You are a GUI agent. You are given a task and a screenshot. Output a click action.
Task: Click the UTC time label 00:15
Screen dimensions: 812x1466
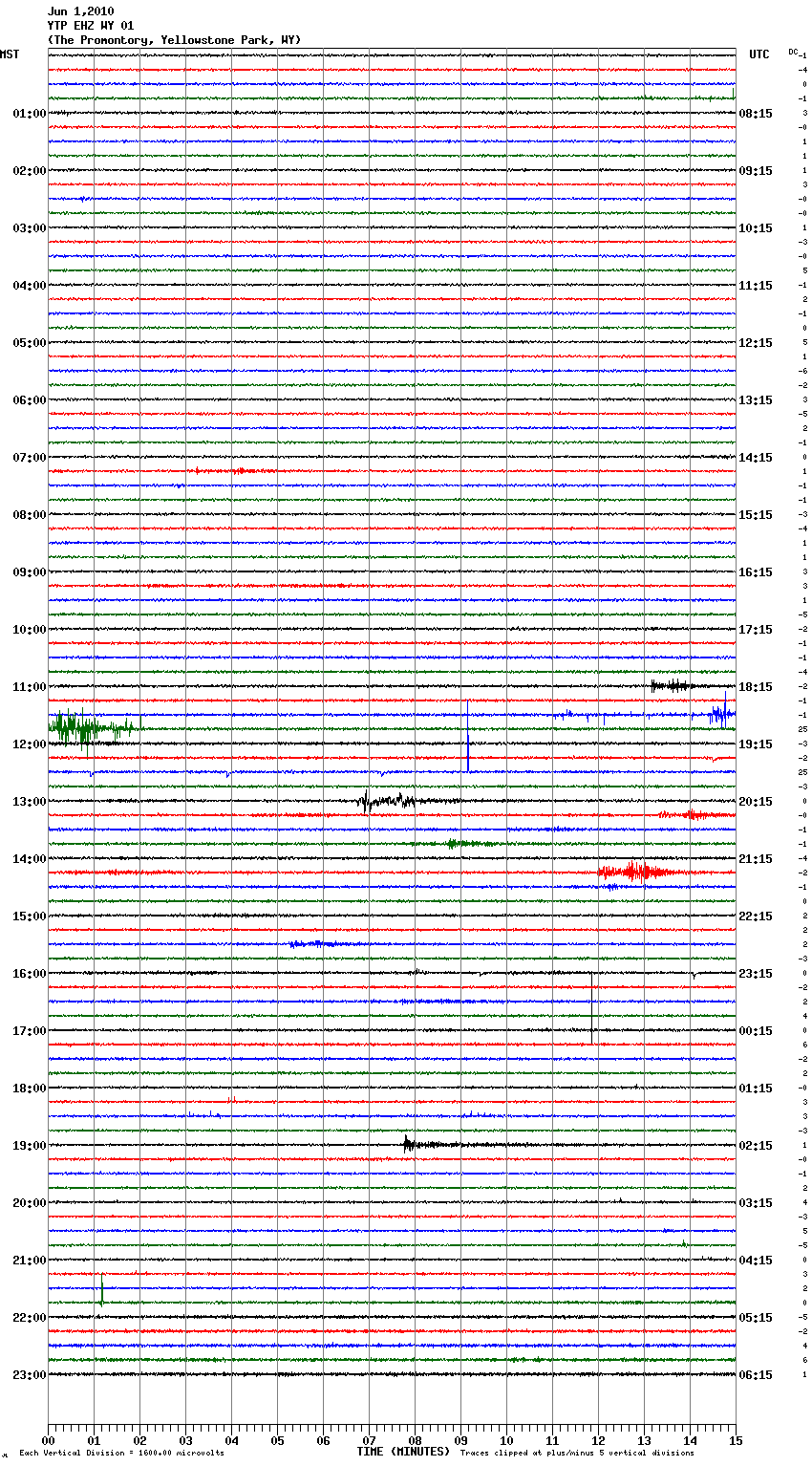(756, 1031)
